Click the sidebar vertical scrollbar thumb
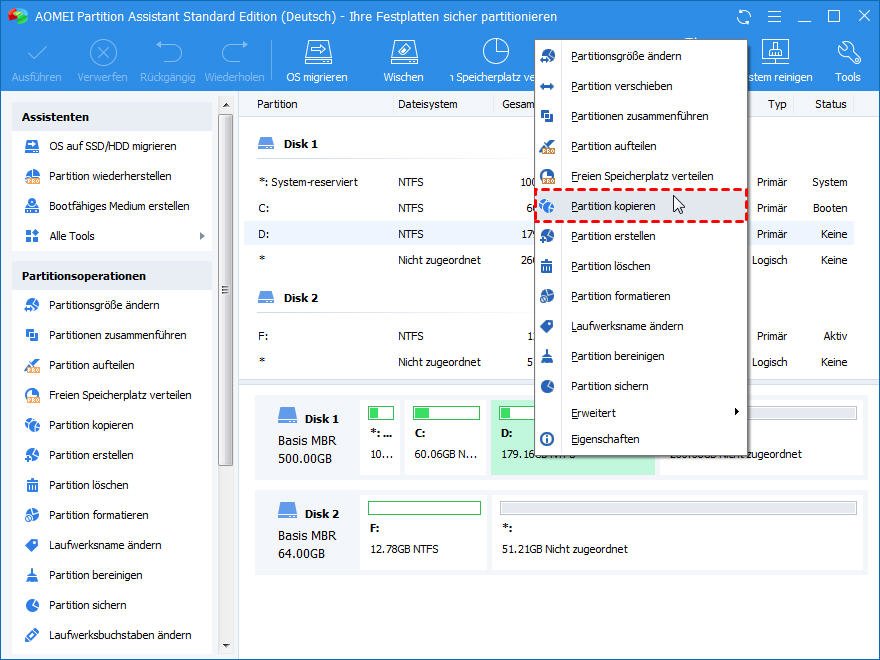Image resolution: width=880 pixels, height=660 pixels. coord(226,290)
